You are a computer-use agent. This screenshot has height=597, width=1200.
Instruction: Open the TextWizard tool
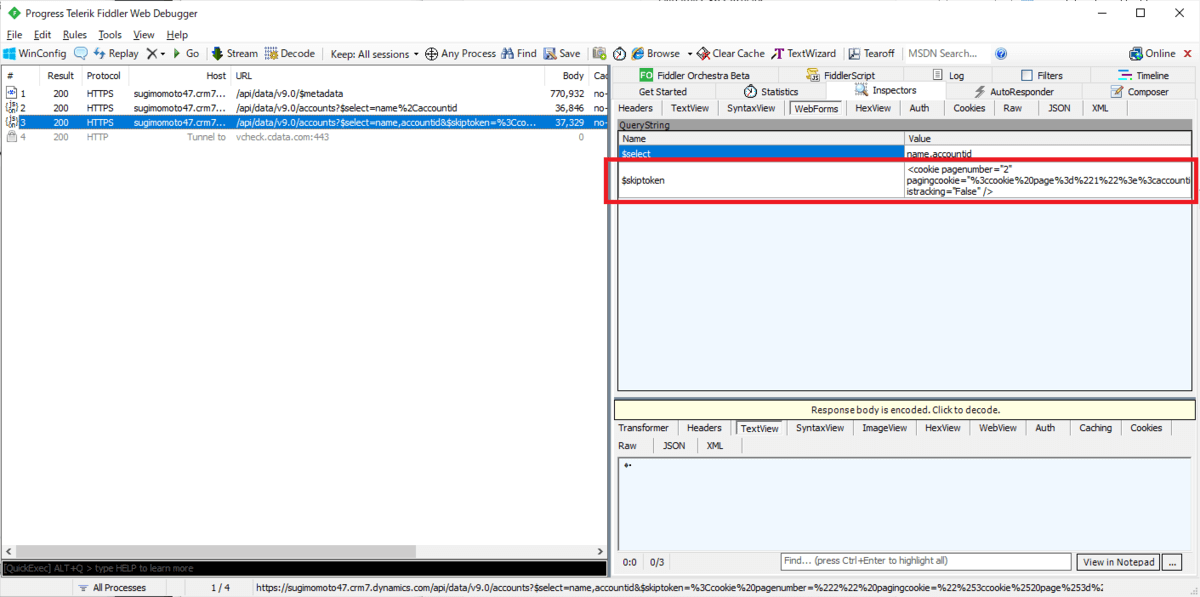click(x=804, y=54)
